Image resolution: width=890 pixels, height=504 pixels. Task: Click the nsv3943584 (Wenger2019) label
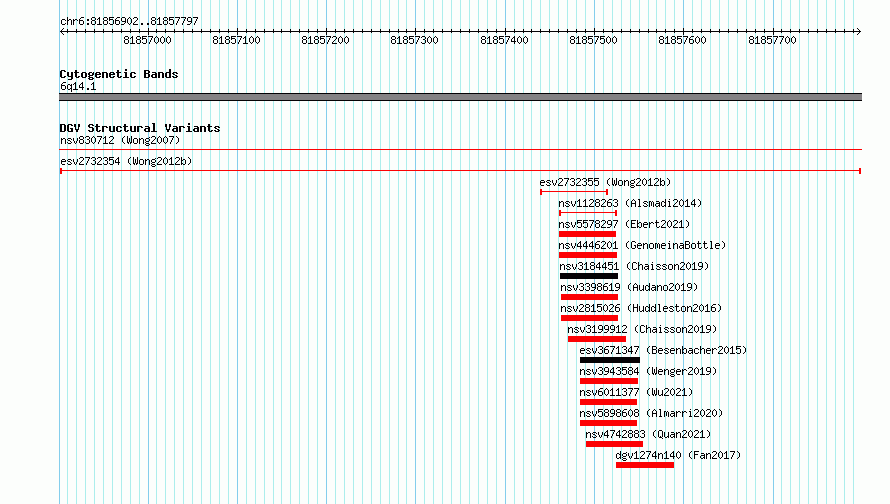click(649, 371)
